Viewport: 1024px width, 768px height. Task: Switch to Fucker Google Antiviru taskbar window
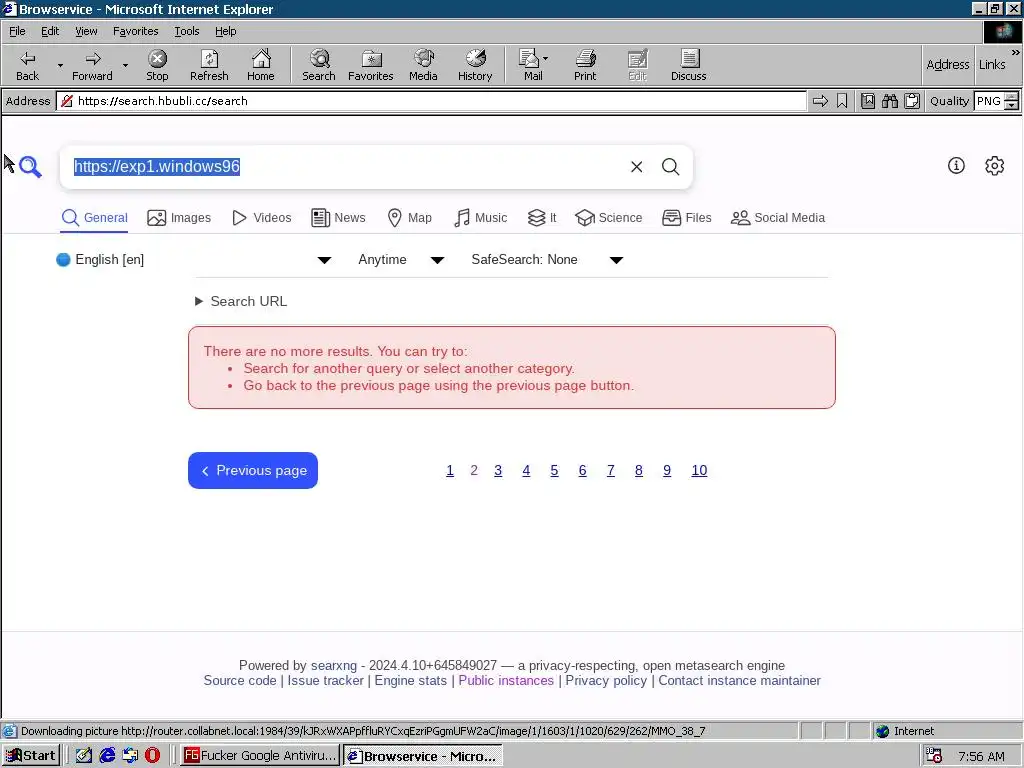pyautogui.click(x=260, y=756)
